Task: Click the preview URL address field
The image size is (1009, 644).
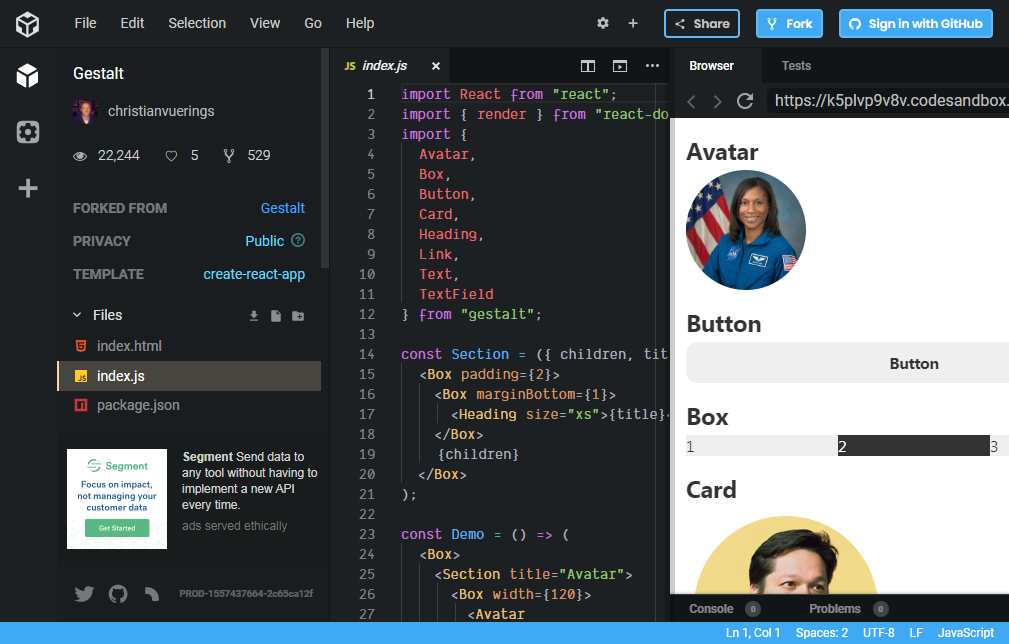Action: pos(888,100)
